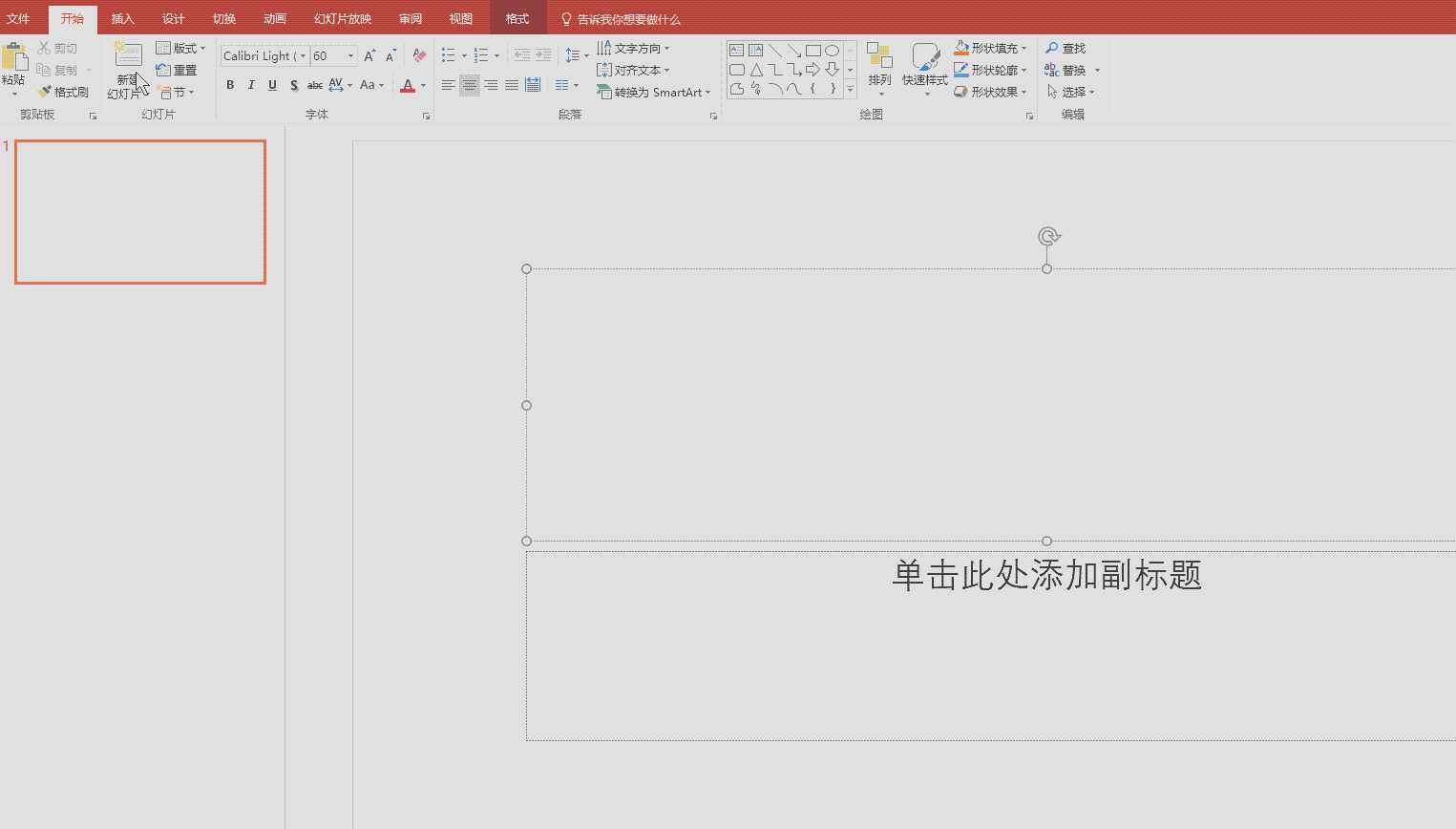This screenshot has width=1456, height=829.
Task: Increase list indent level
Action: coord(543,55)
